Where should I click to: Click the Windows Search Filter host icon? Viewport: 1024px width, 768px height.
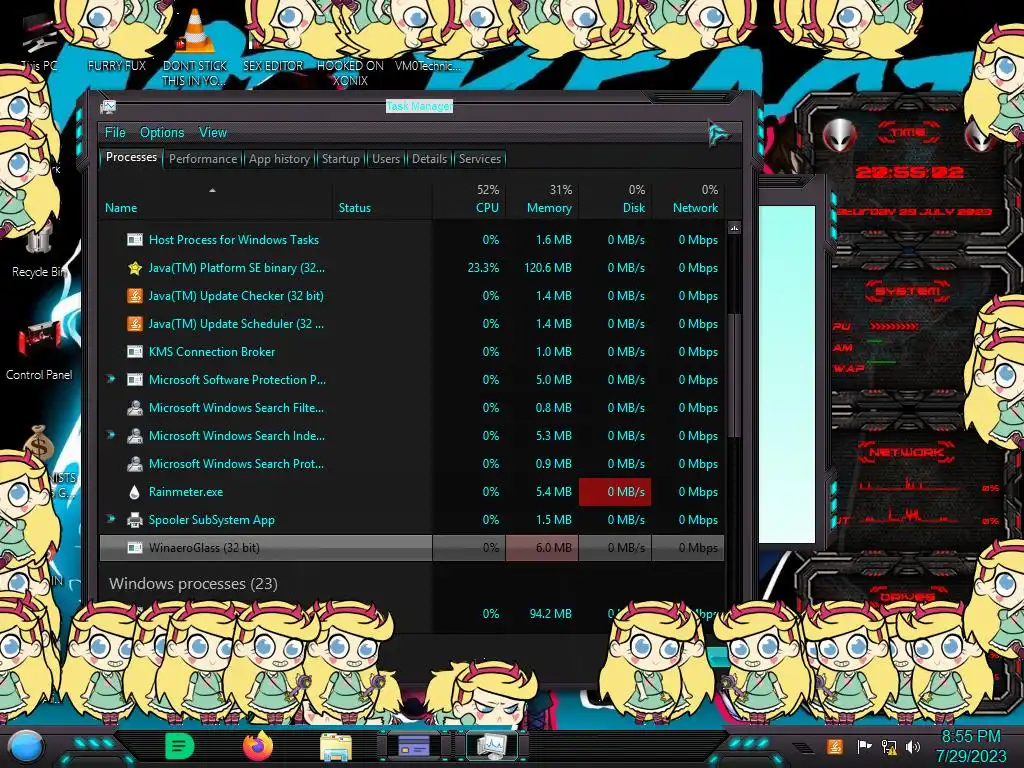(x=135, y=408)
